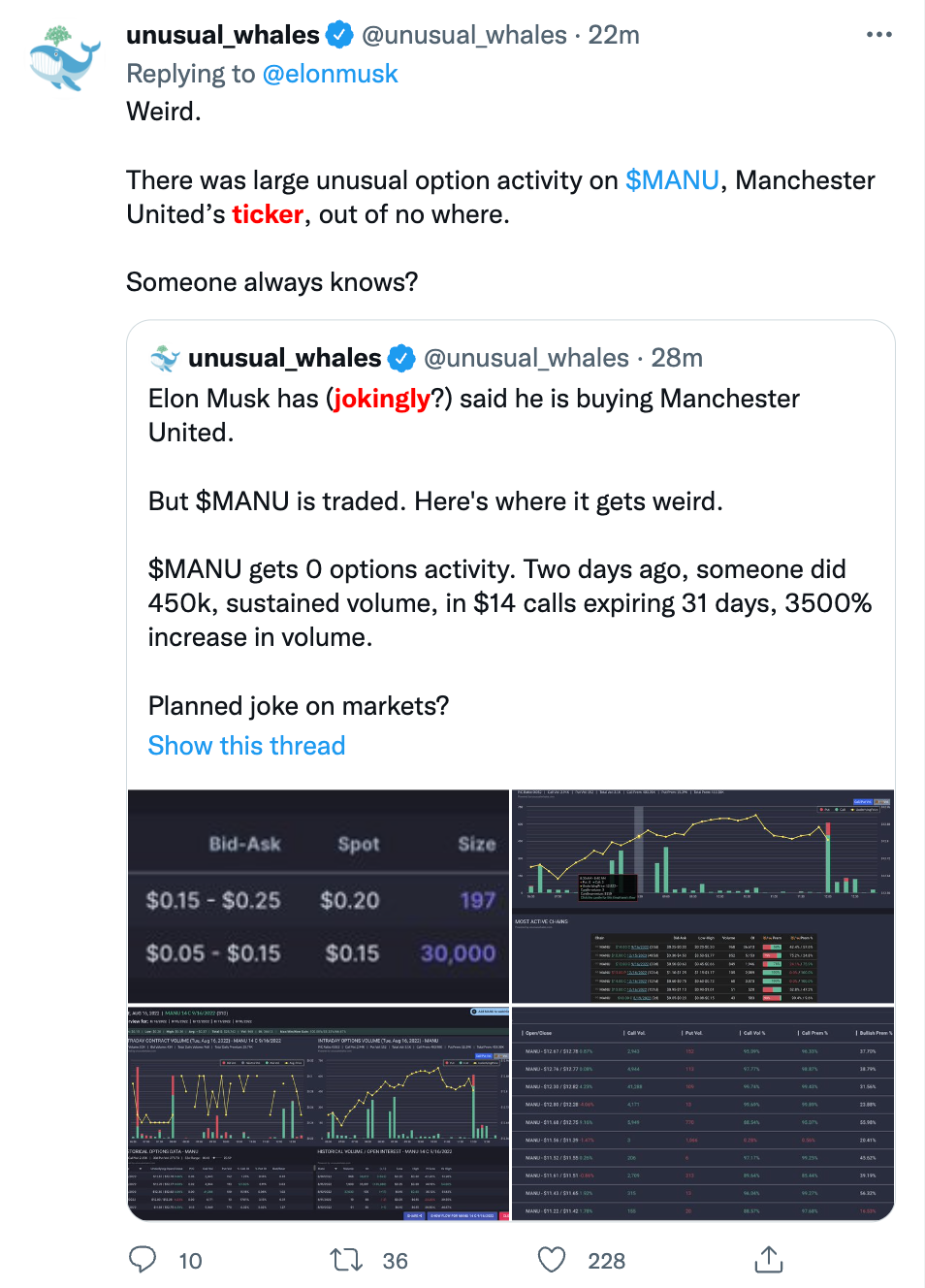Viewport: 925px width, 1288px height.
Task: Open the $MANU cashtag link
Action: [672, 180]
